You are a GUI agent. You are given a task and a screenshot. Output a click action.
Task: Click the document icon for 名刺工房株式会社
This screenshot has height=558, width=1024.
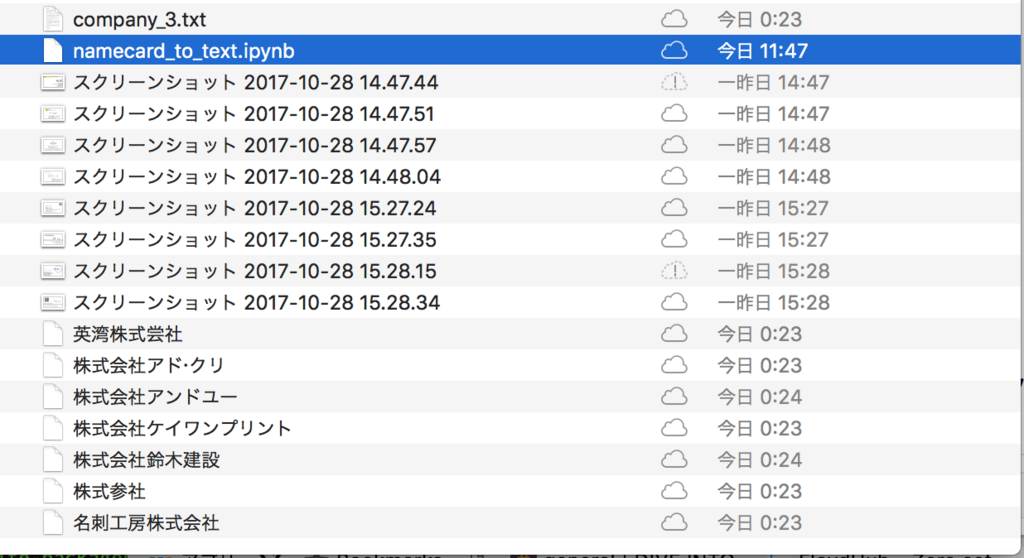tap(53, 522)
